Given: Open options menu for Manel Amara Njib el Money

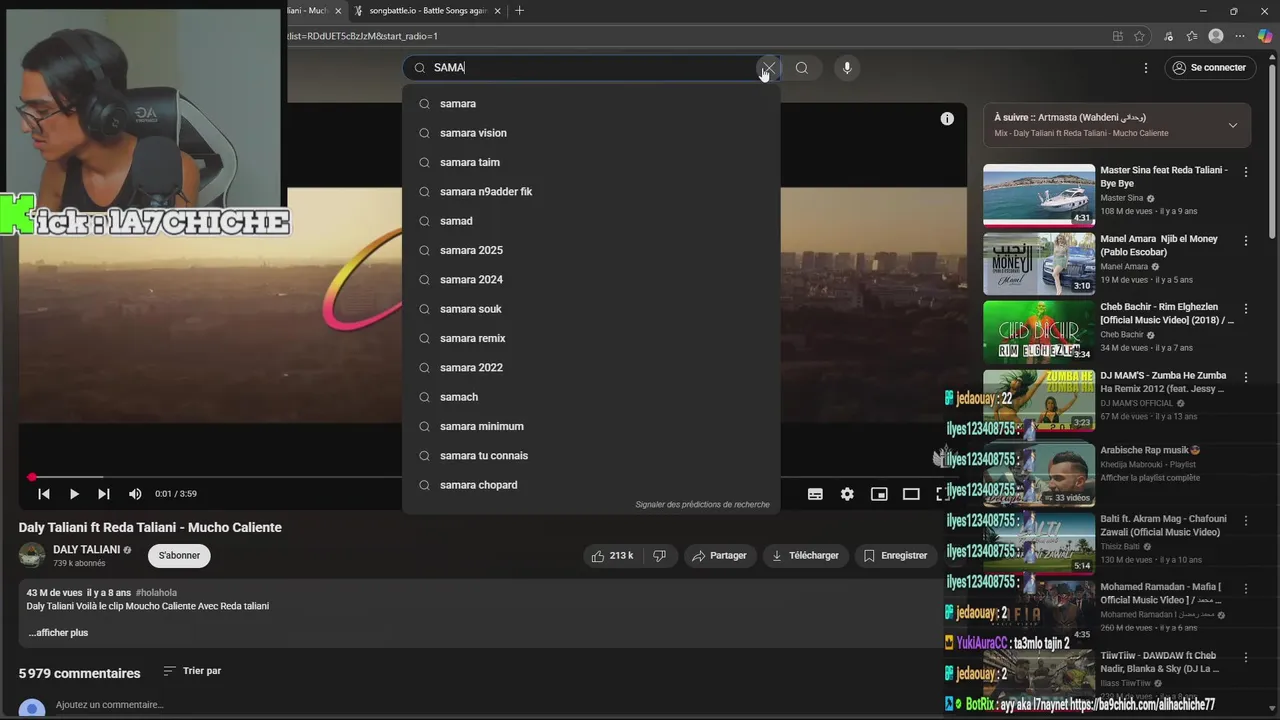Looking at the screenshot, I should pos(1246,241).
